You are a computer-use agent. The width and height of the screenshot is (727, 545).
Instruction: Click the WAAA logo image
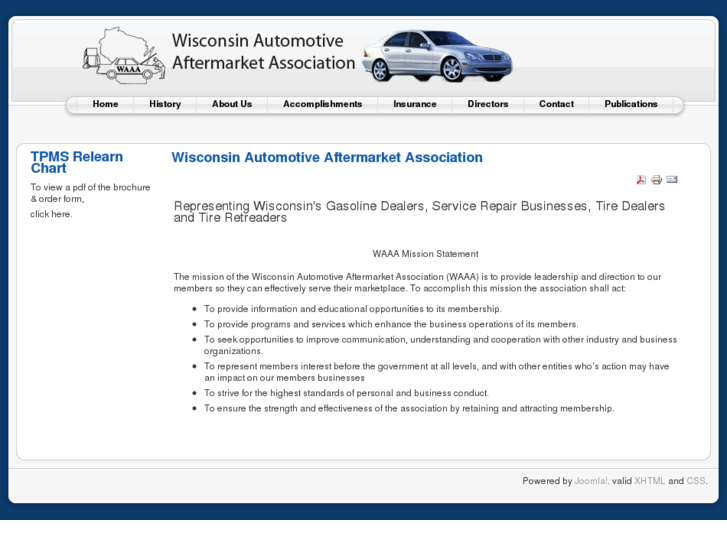click(124, 56)
